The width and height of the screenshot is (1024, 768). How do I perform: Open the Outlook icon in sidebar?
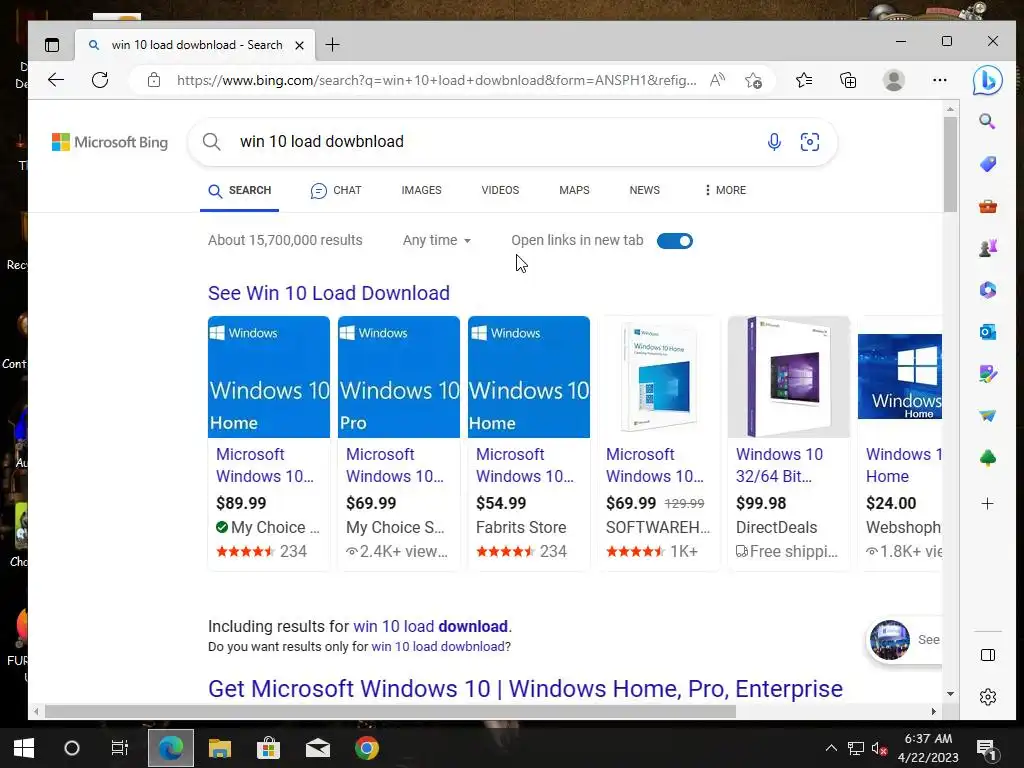click(987, 332)
